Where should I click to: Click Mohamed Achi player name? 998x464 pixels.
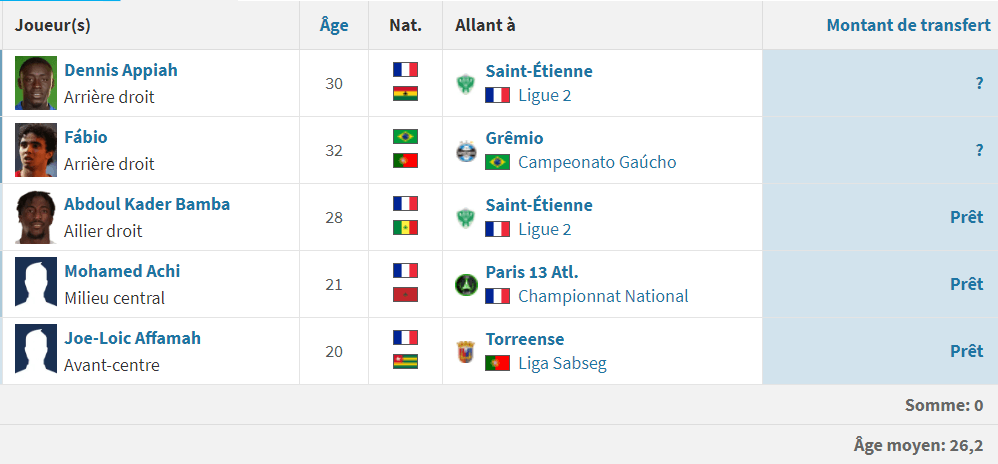[x=122, y=271]
